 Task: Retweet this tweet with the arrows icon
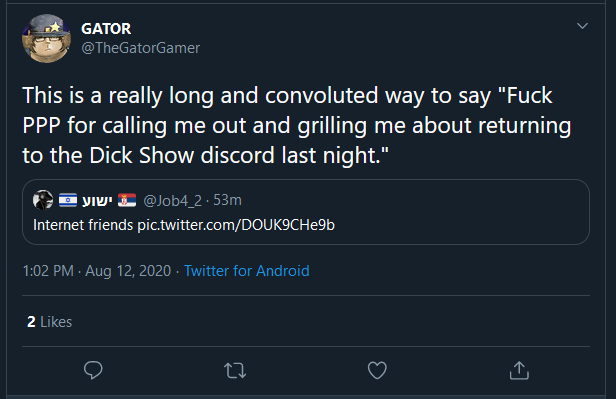point(235,370)
